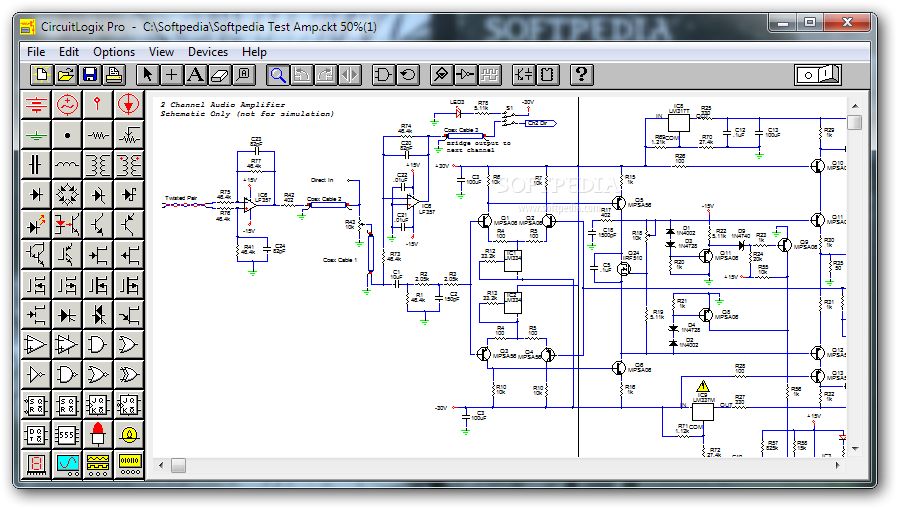Open the Help menu
The height and width of the screenshot is (509, 898).
[254, 52]
